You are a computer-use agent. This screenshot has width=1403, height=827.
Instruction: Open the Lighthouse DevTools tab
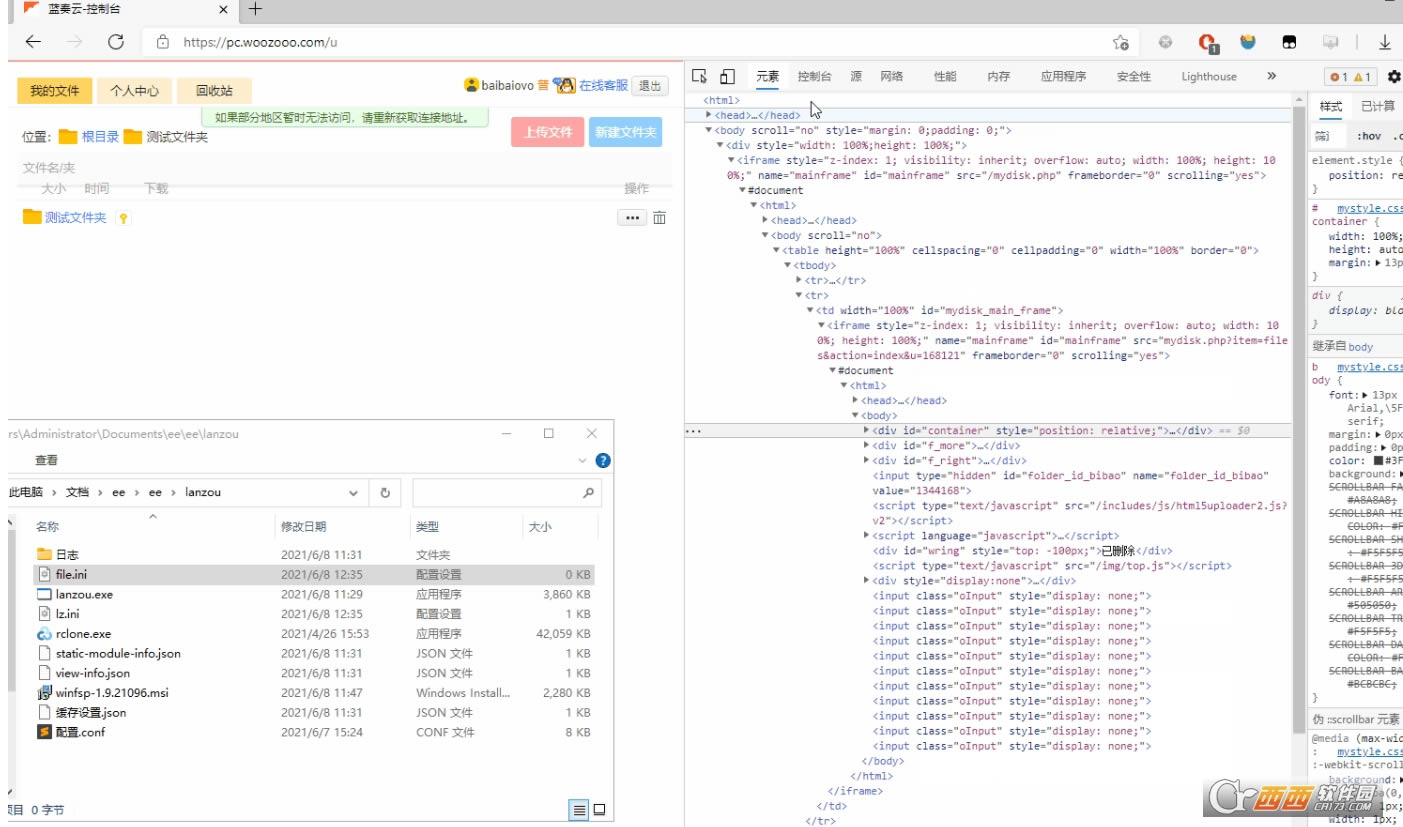pyautogui.click(x=1208, y=76)
